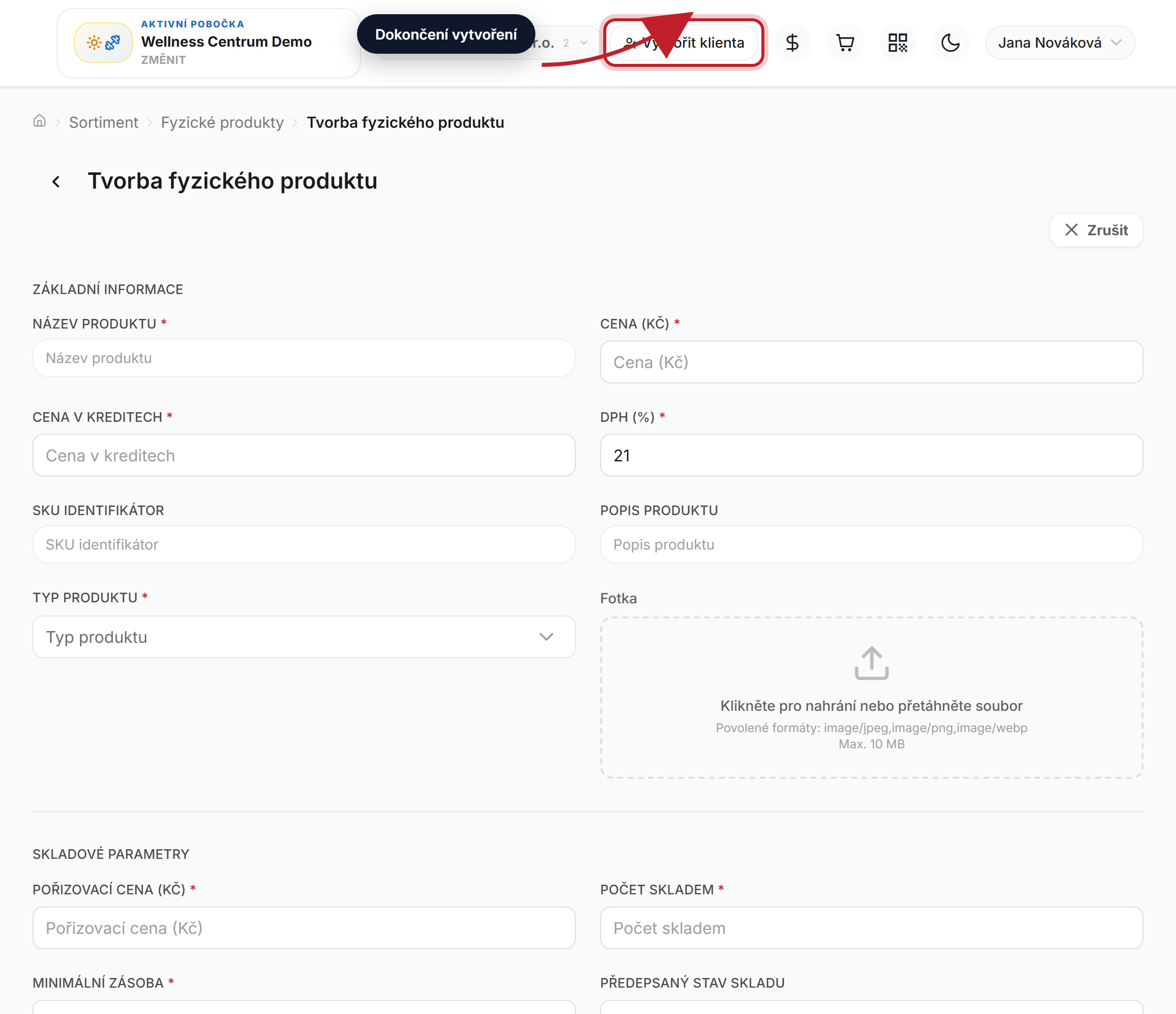Screen dimensions: 1176x1014
Task: Focus the SKU identifikátor input field
Action: click(x=304, y=545)
